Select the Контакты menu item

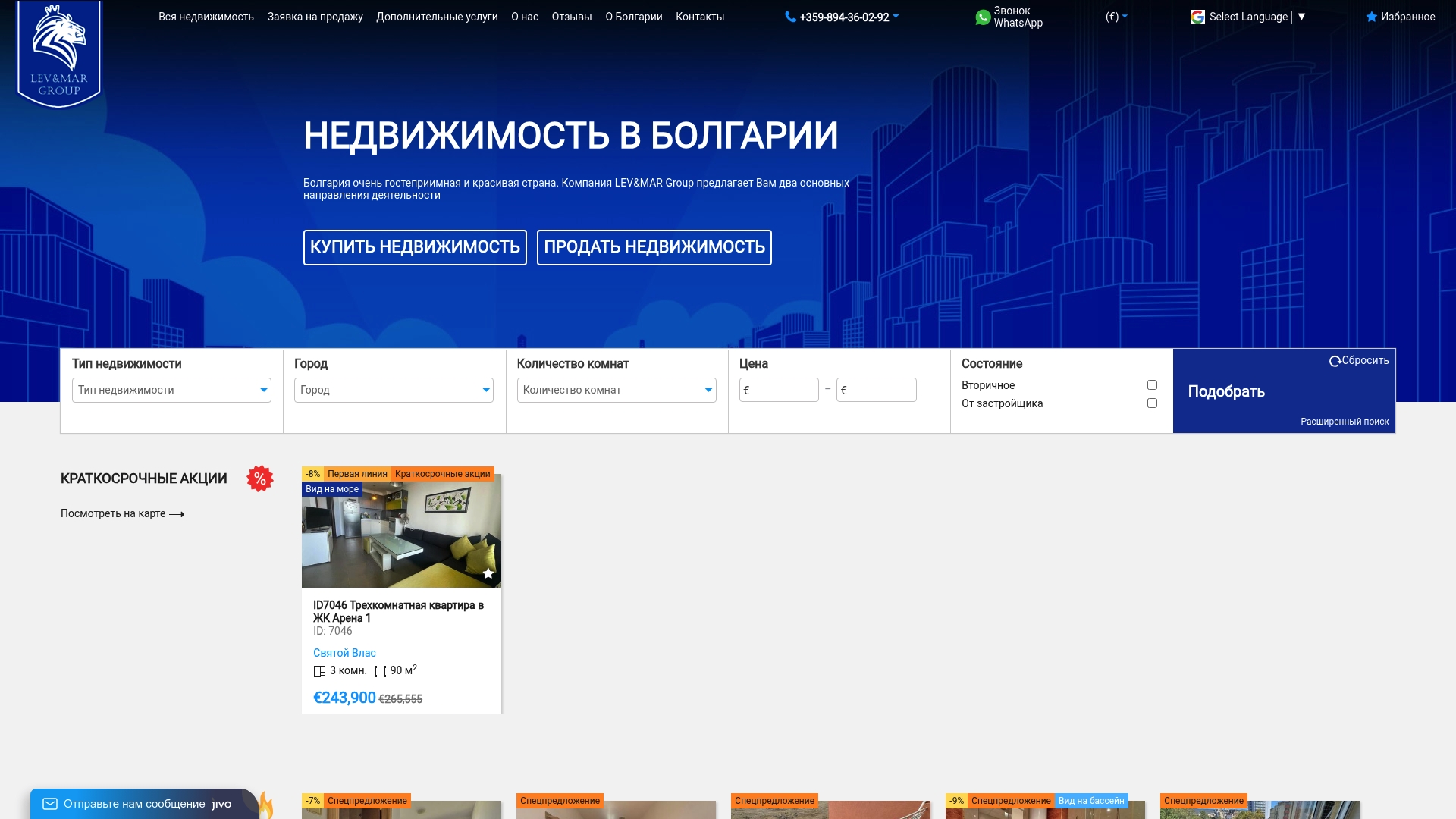[699, 17]
